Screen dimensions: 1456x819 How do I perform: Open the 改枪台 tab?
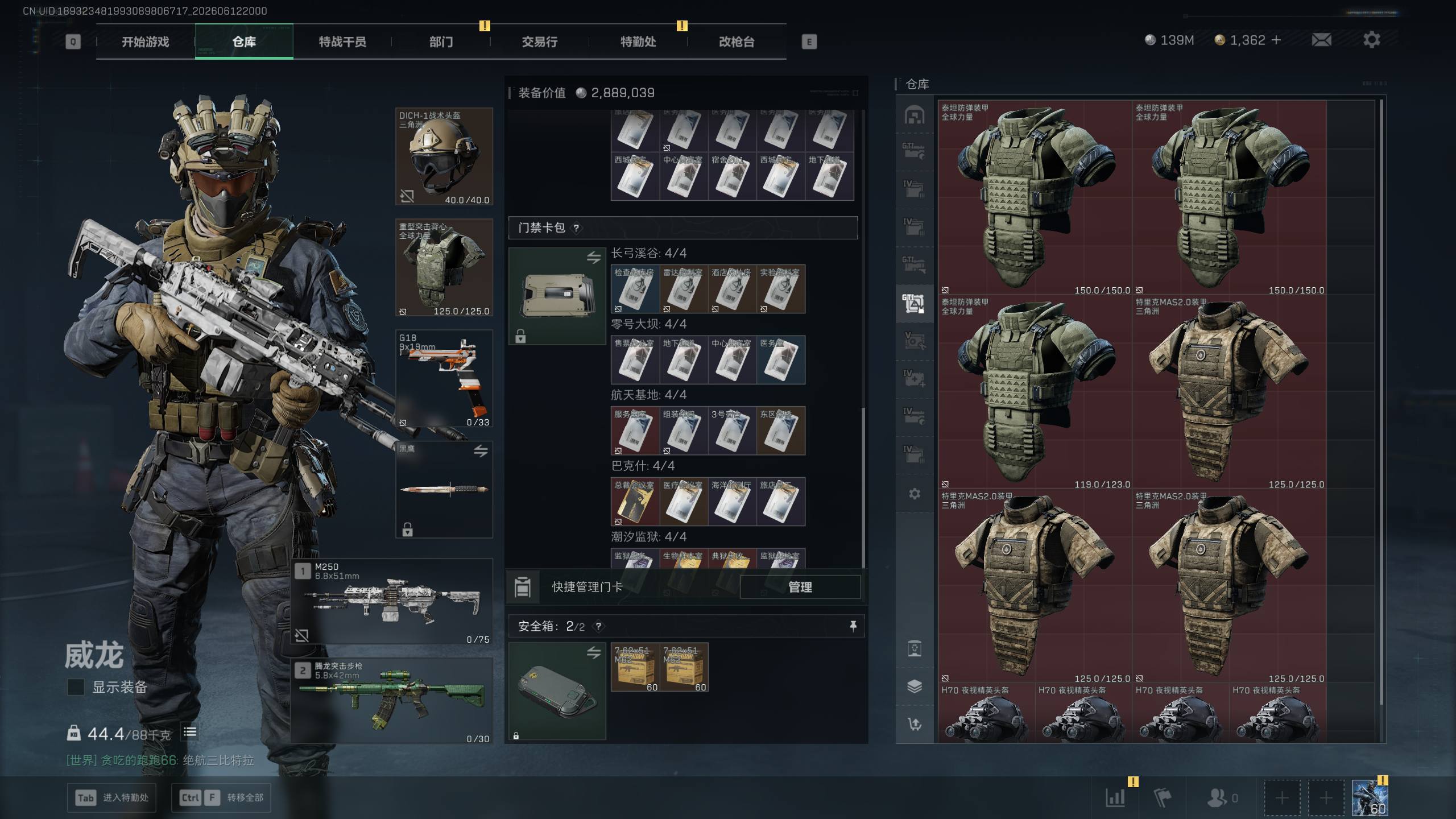[737, 42]
